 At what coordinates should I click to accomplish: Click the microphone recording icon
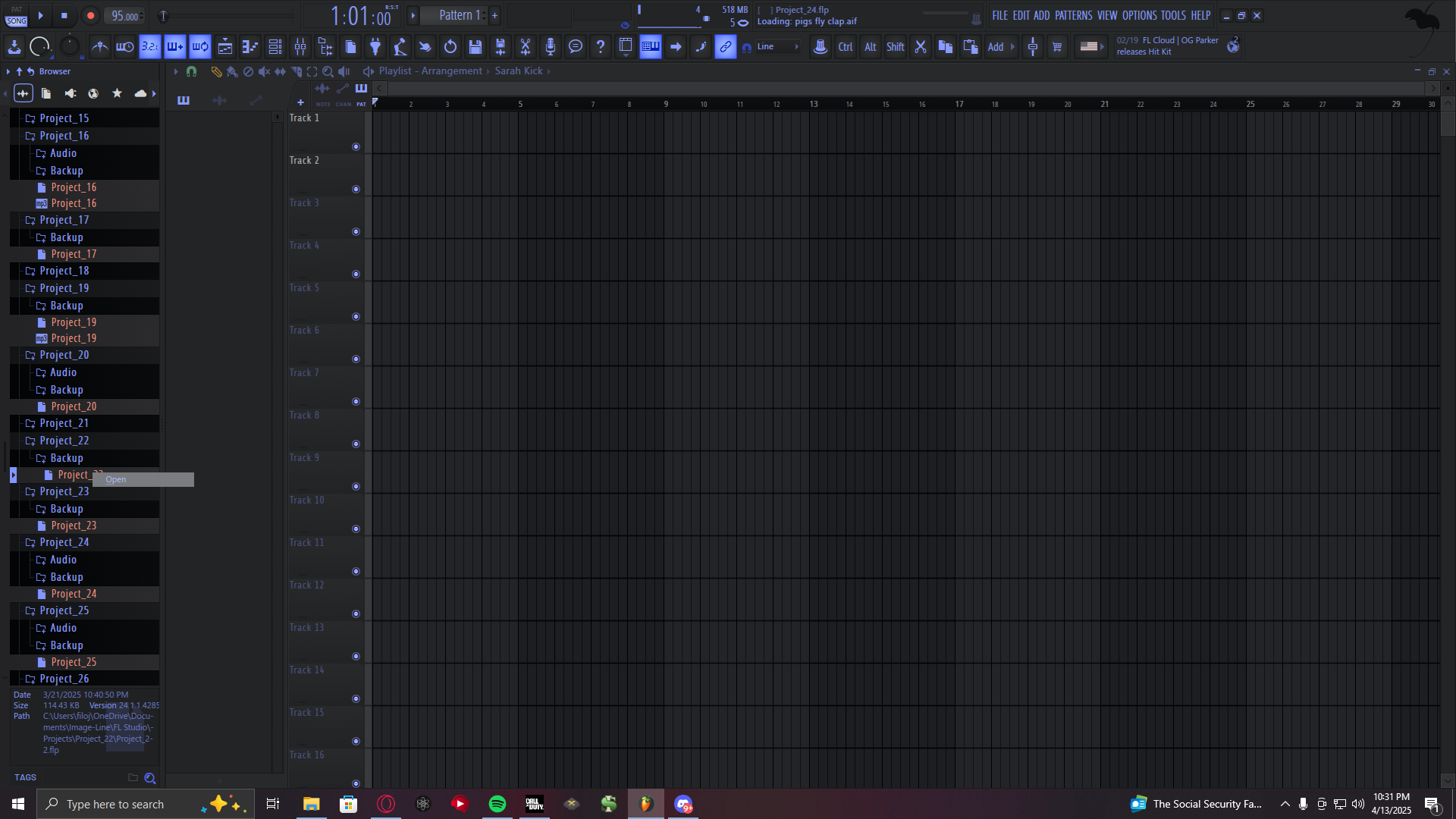(x=551, y=47)
